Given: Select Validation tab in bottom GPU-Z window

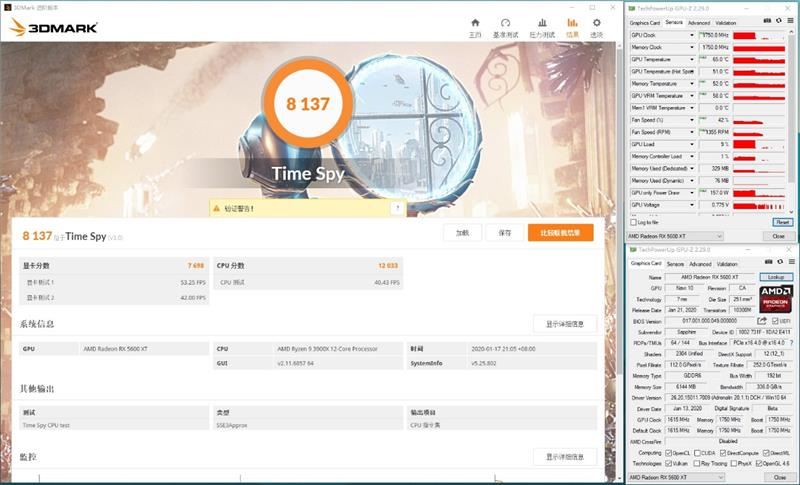Looking at the screenshot, I should tap(727, 264).
